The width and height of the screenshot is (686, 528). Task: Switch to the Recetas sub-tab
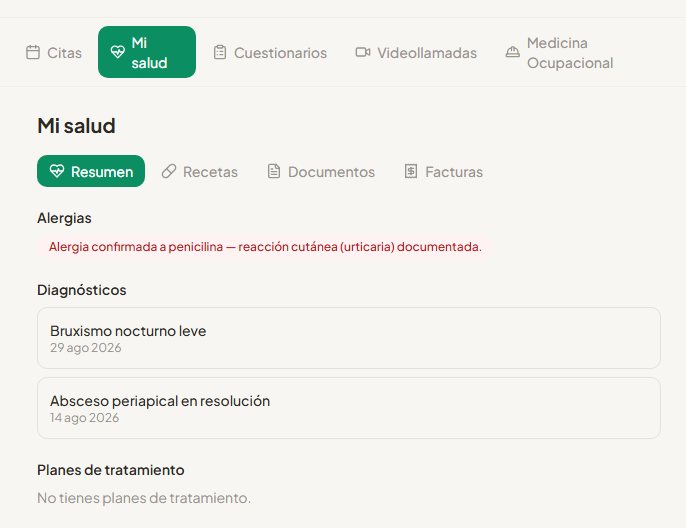(x=200, y=171)
